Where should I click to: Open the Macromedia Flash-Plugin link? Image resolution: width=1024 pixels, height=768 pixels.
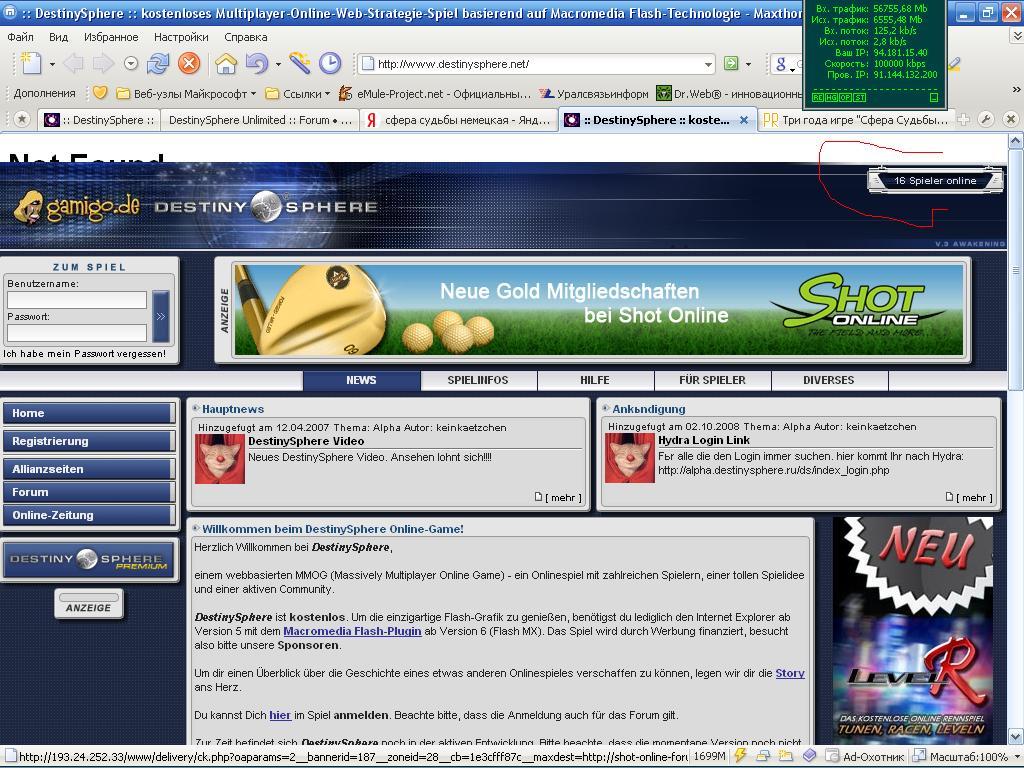coord(352,632)
